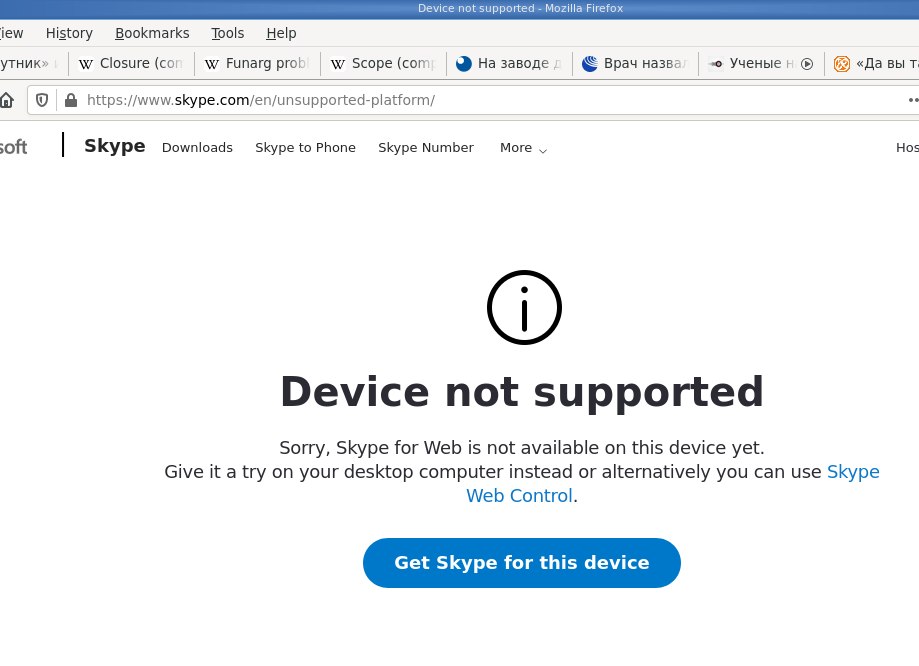Open the Bookmarks menu
Viewport: 919px width, 666px height.
tap(152, 33)
